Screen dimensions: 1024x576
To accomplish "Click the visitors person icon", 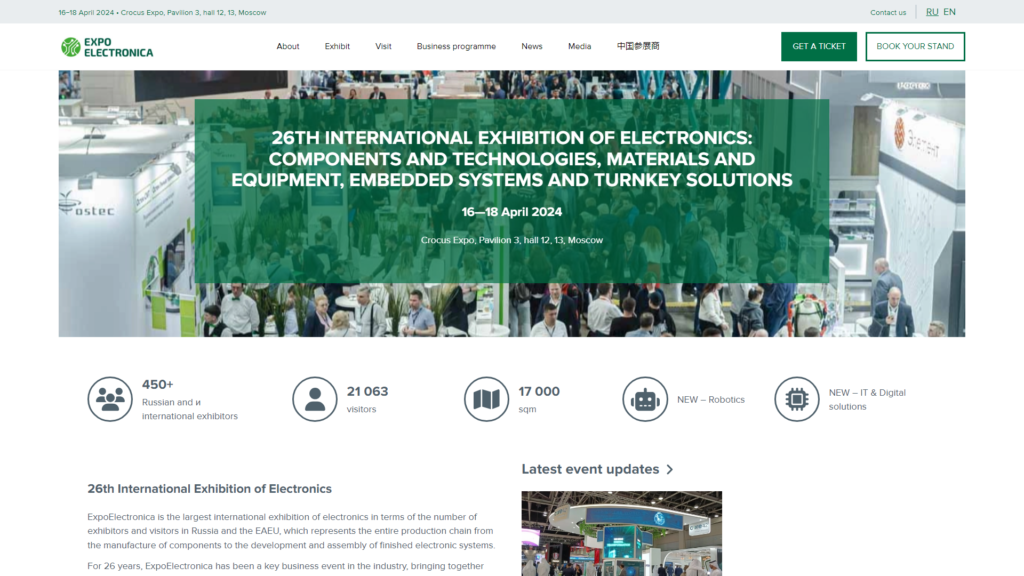I will (315, 399).
